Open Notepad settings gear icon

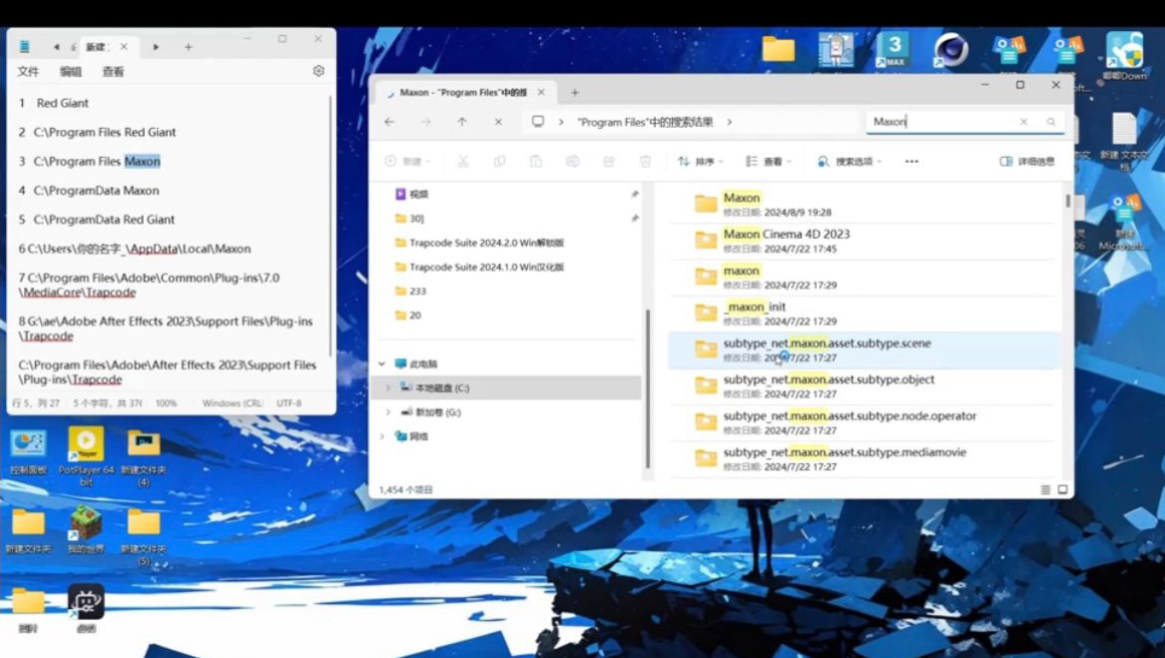319,71
